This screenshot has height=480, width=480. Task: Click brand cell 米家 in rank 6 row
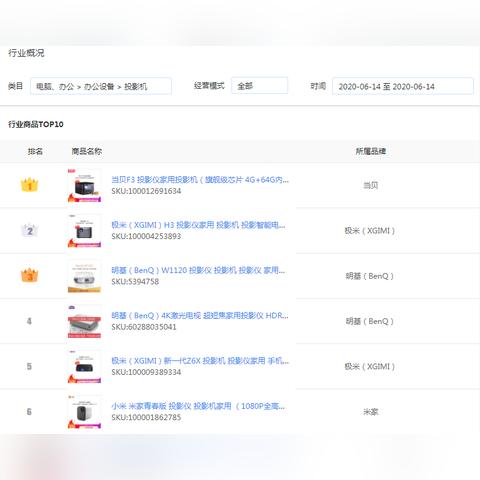pos(370,412)
